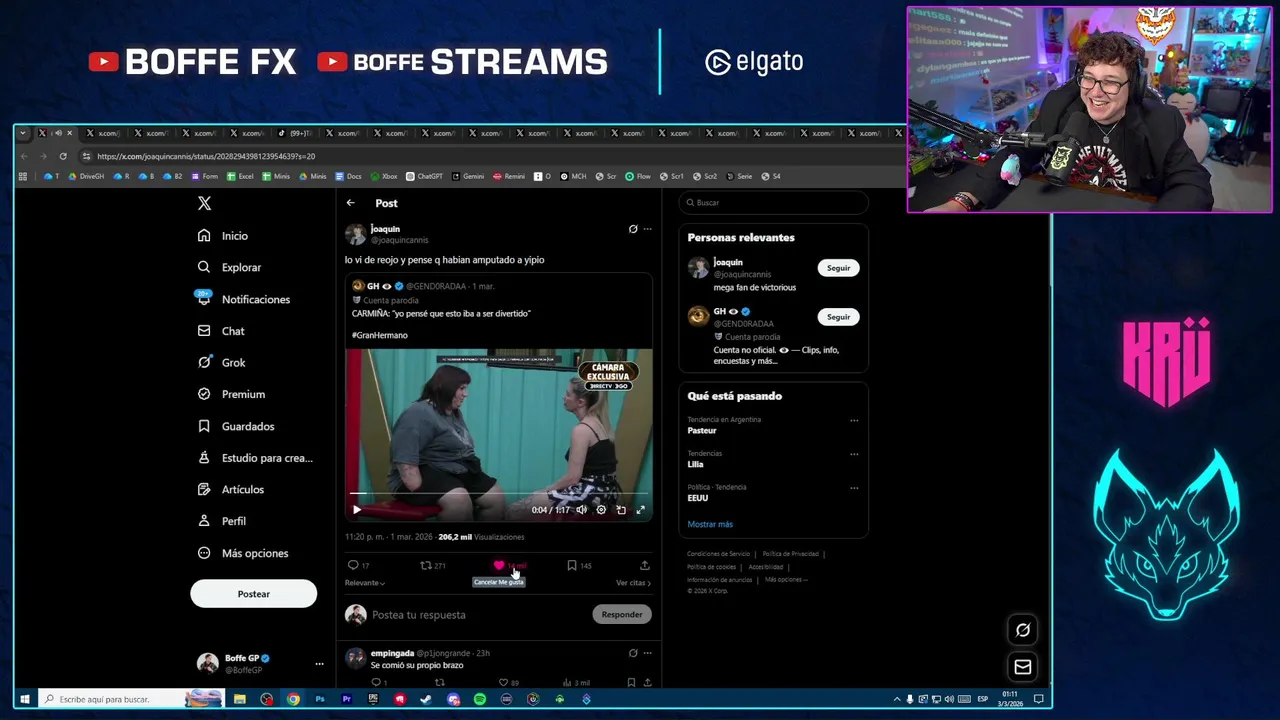
Task: Toggle video picture-in-picture mode
Action: [x=621, y=510]
